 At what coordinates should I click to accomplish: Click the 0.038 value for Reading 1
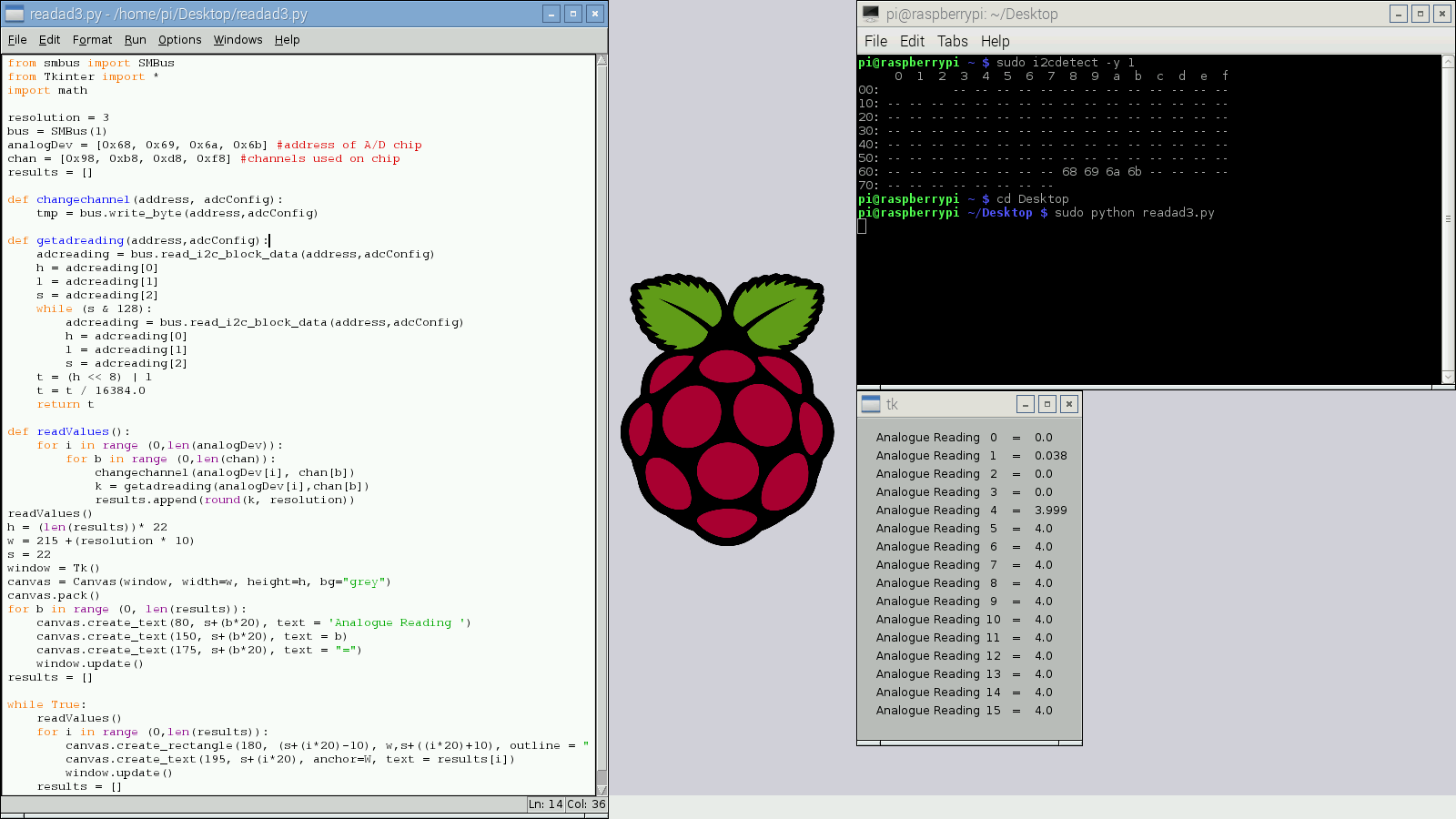point(1051,456)
